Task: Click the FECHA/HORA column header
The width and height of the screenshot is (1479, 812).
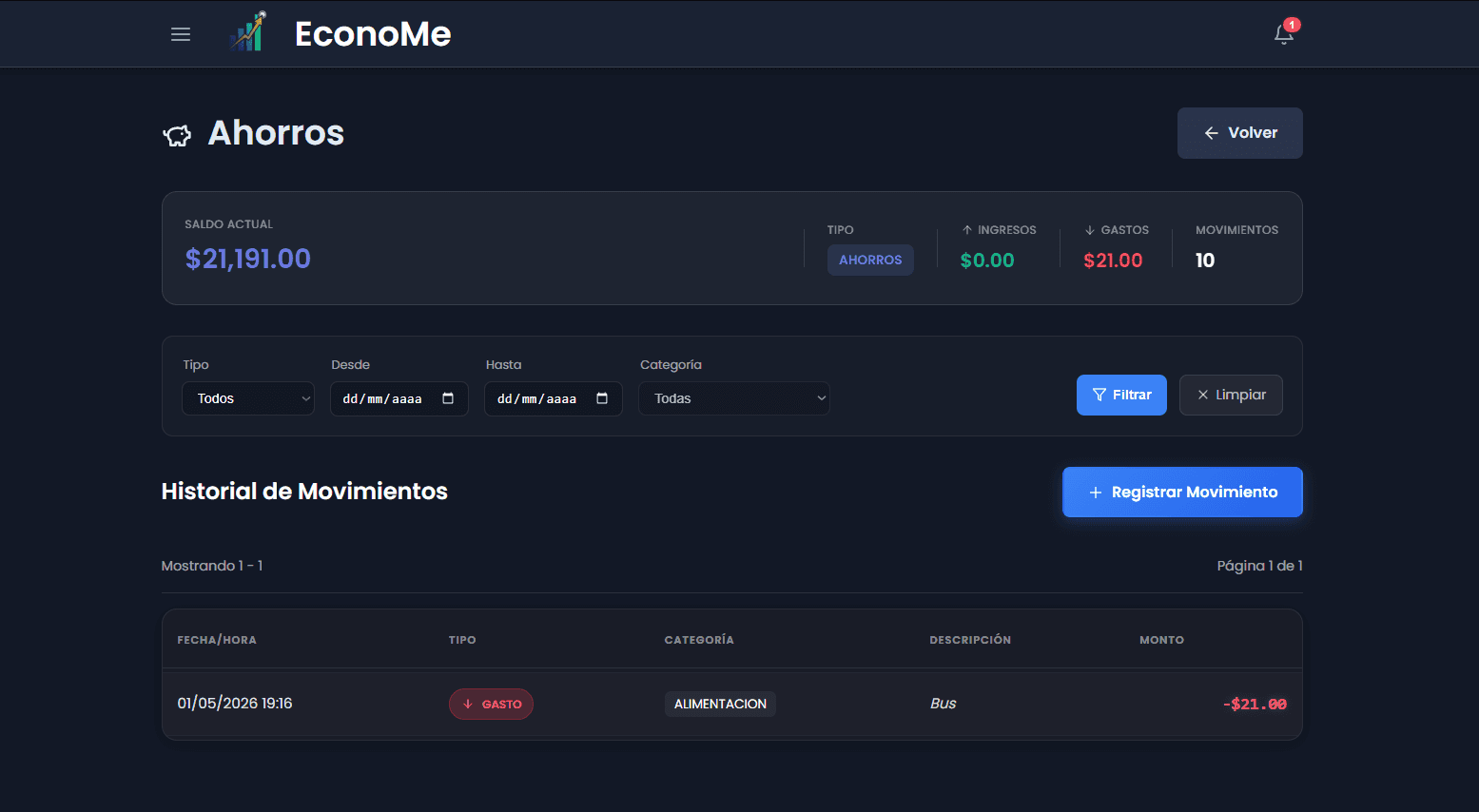Action: coord(217,640)
